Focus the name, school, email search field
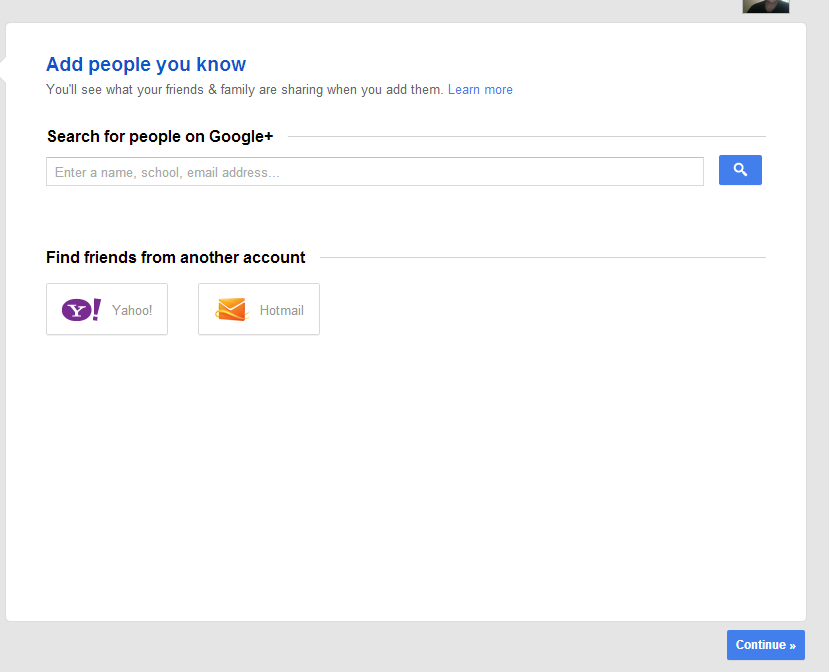Image resolution: width=829 pixels, height=672 pixels. pos(374,172)
